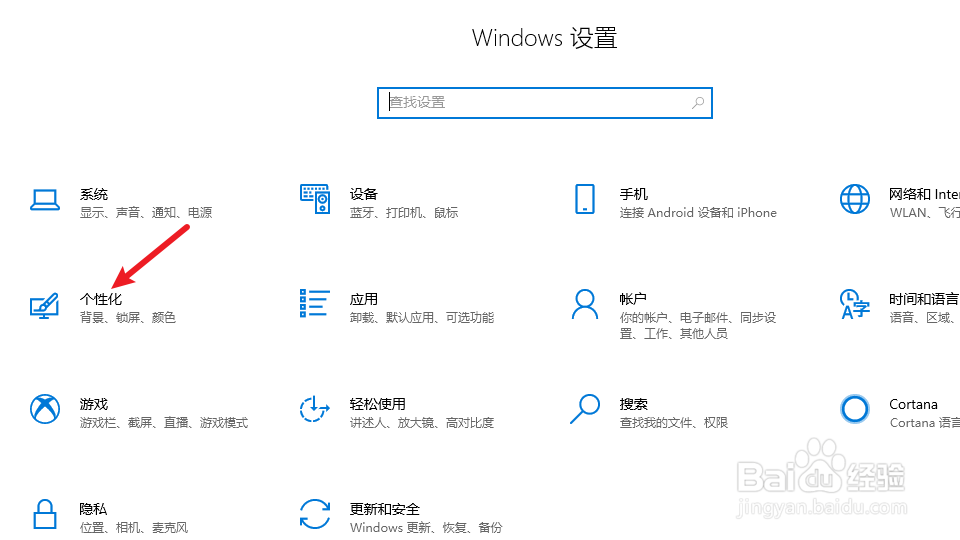Screen dimensions: 960x540
Task: Click text 背景、锁屏、颜色
Action: coord(128,317)
